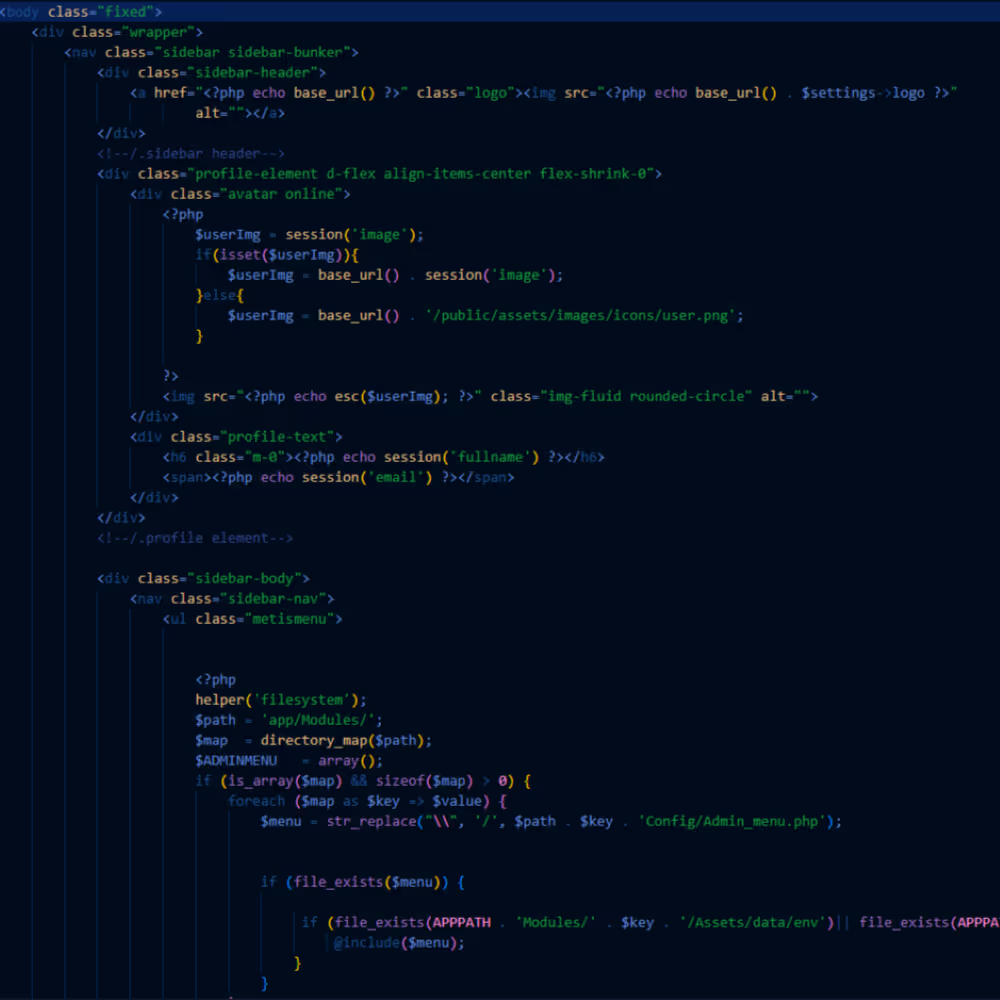This screenshot has height=1000, width=1000.
Task: Click the '/.sidebar header' HTML comment
Action: pos(191,153)
